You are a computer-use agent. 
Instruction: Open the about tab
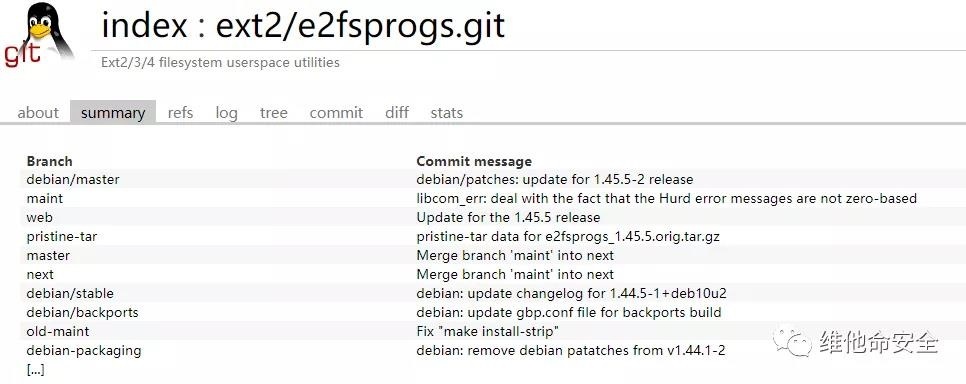coord(38,113)
